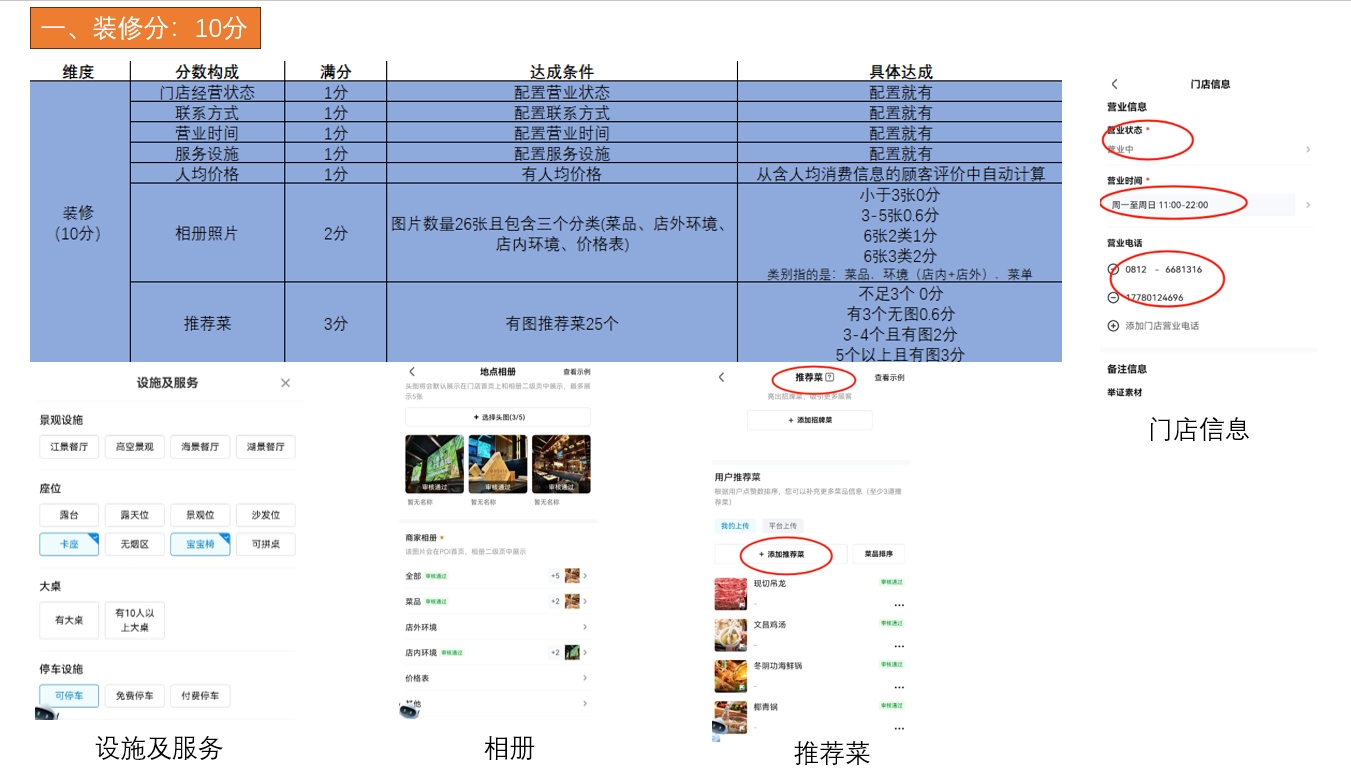This screenshot has width=1351, height=769.
Task: Open more options dots for 现切吊龙
Action: coord(899,605)
